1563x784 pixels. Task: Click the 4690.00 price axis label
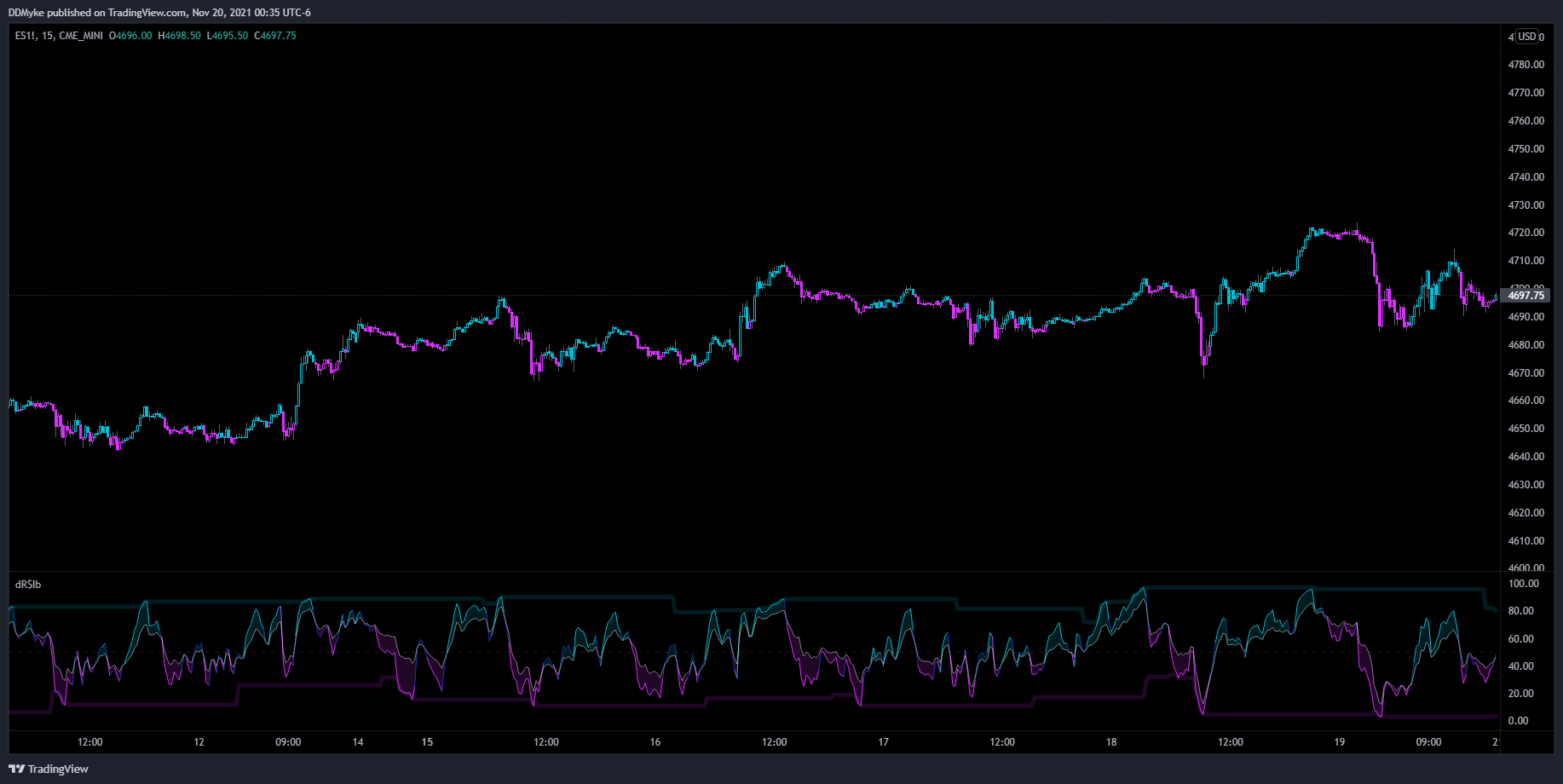pos(1526,317)
